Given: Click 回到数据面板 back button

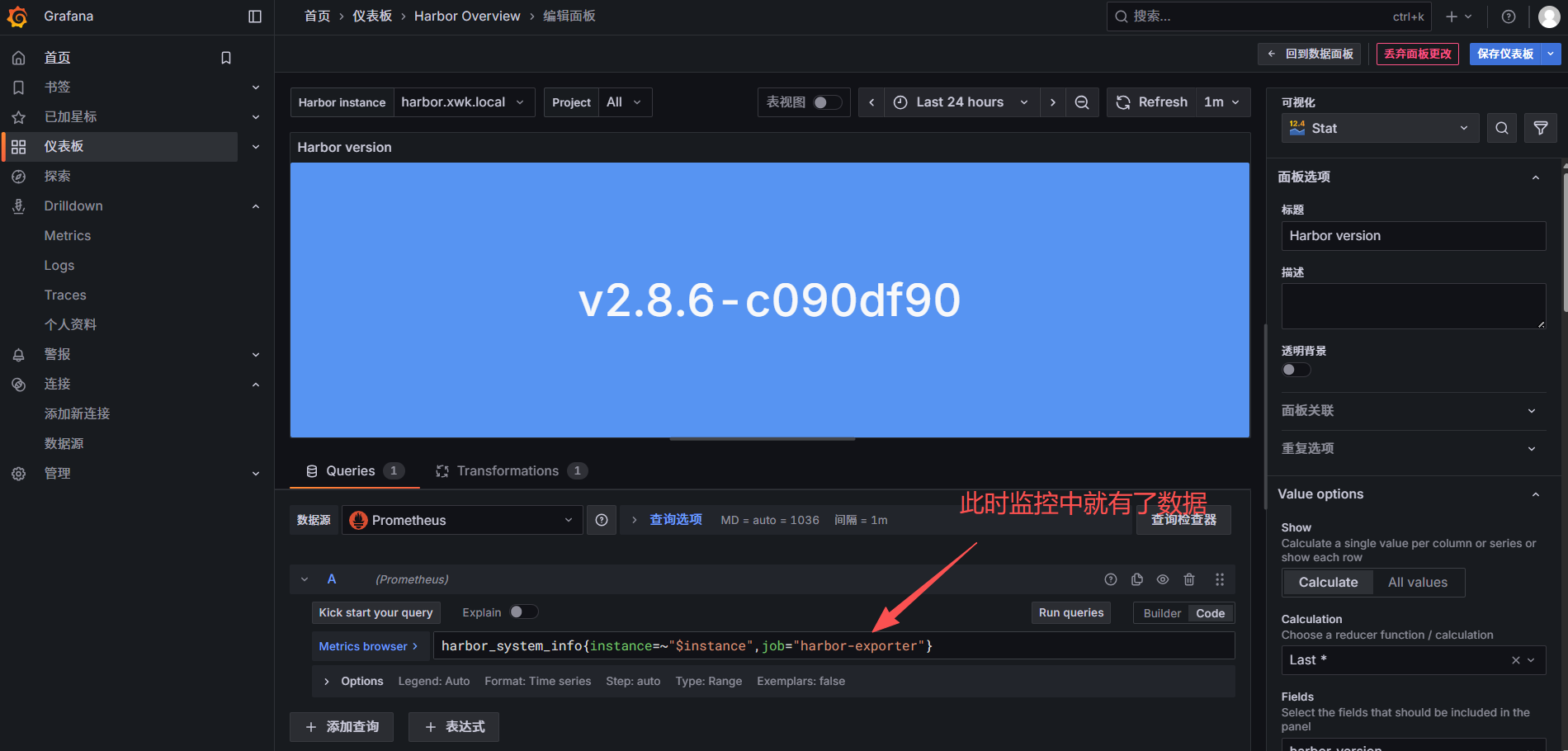Looking at the screenshot, I should point(1311,54).
